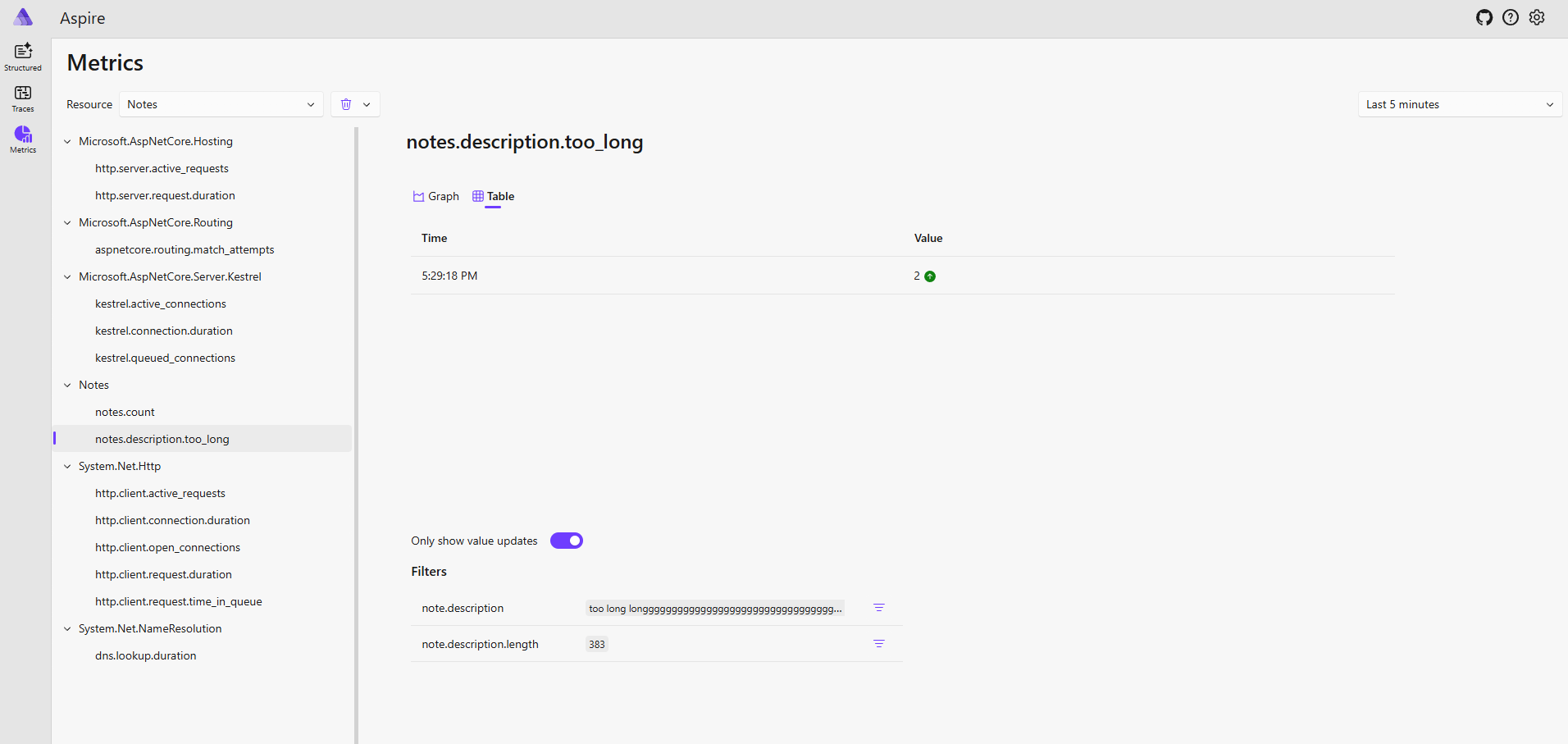Viewport: 1568px width, 744px height.
Task: Open the help icon
Action: point(1510,17)
